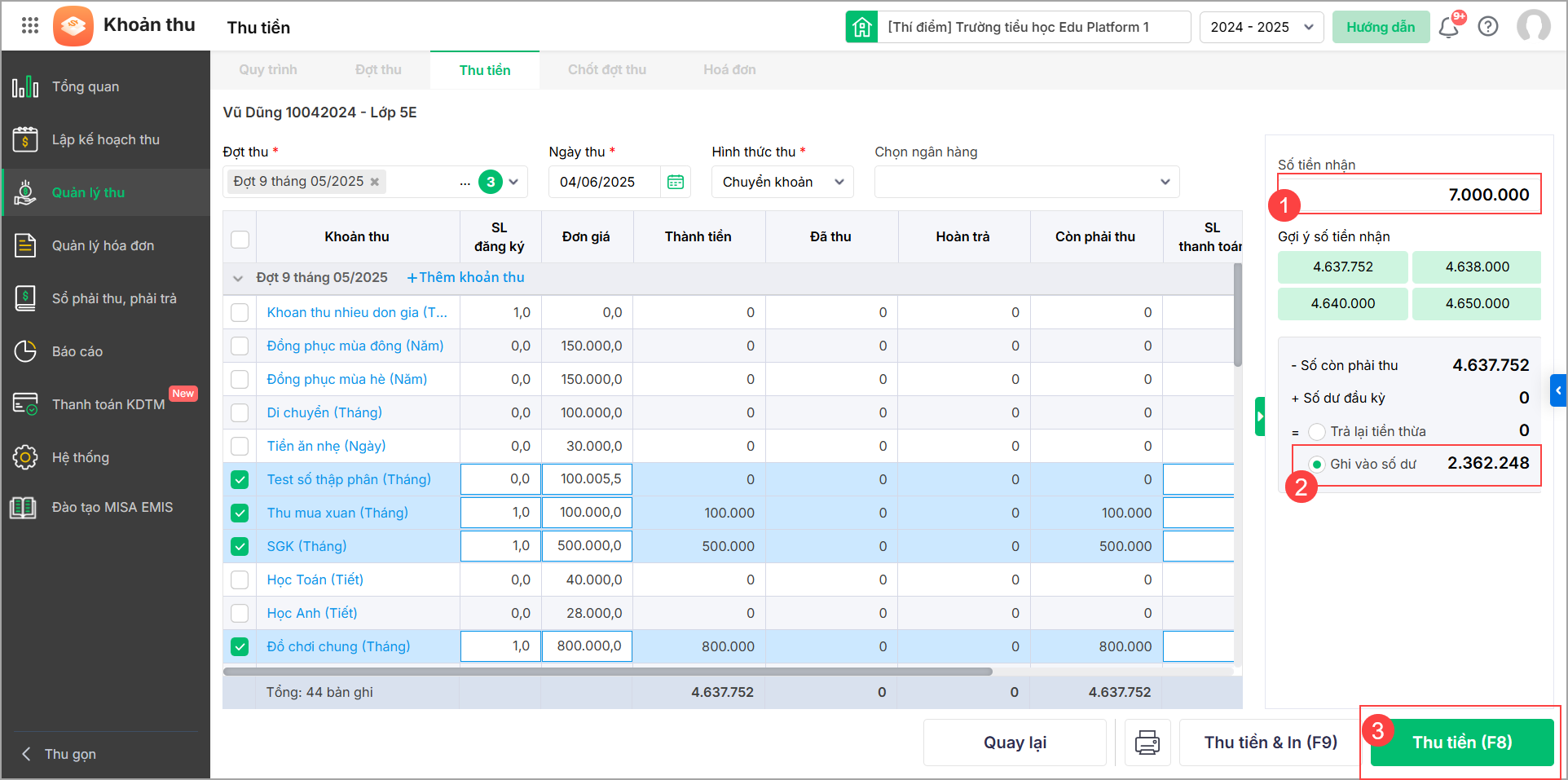The height and width of the screenshot is (780, 1568).
Task: Open the calendar picker for Ngày thu
Action: [676, 182]
